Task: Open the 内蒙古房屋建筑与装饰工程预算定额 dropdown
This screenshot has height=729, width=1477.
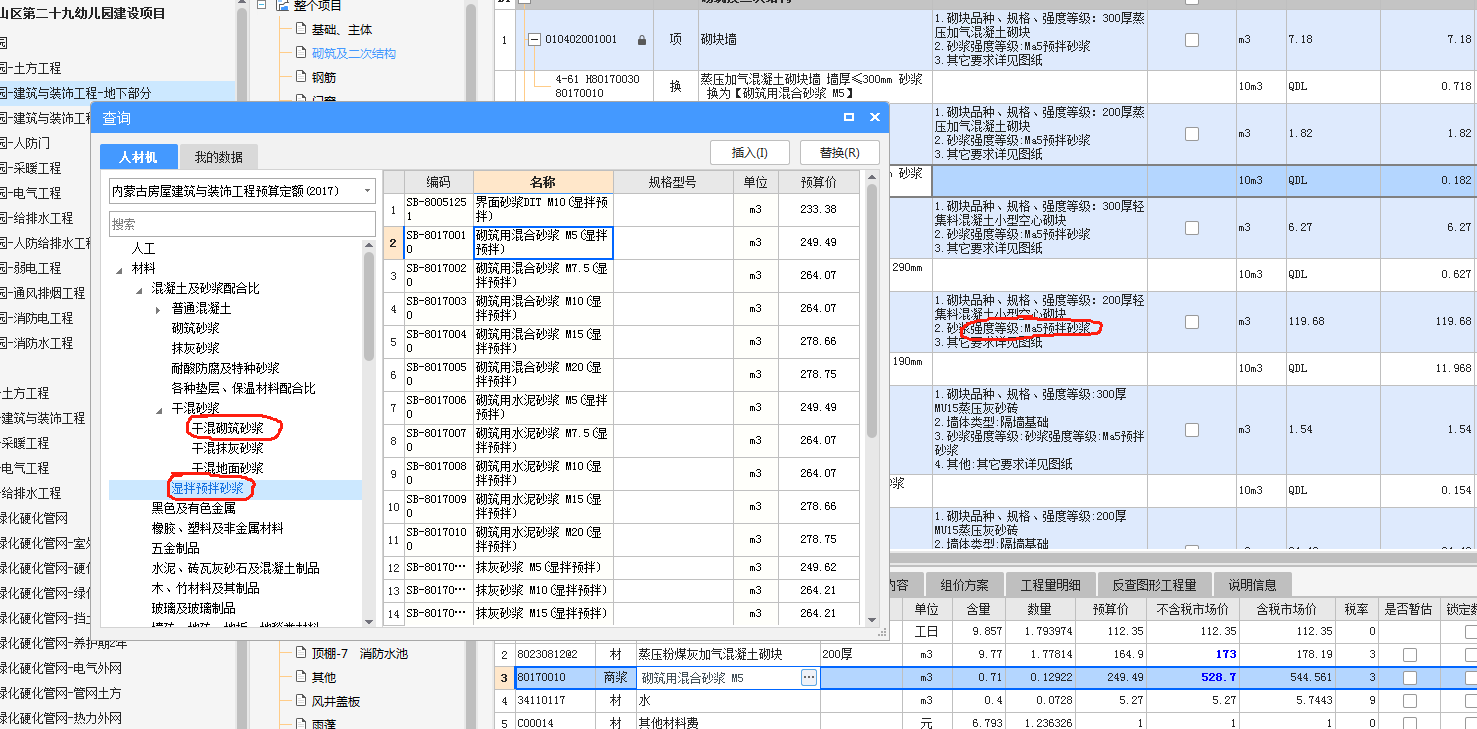Action: coord(367,190)
